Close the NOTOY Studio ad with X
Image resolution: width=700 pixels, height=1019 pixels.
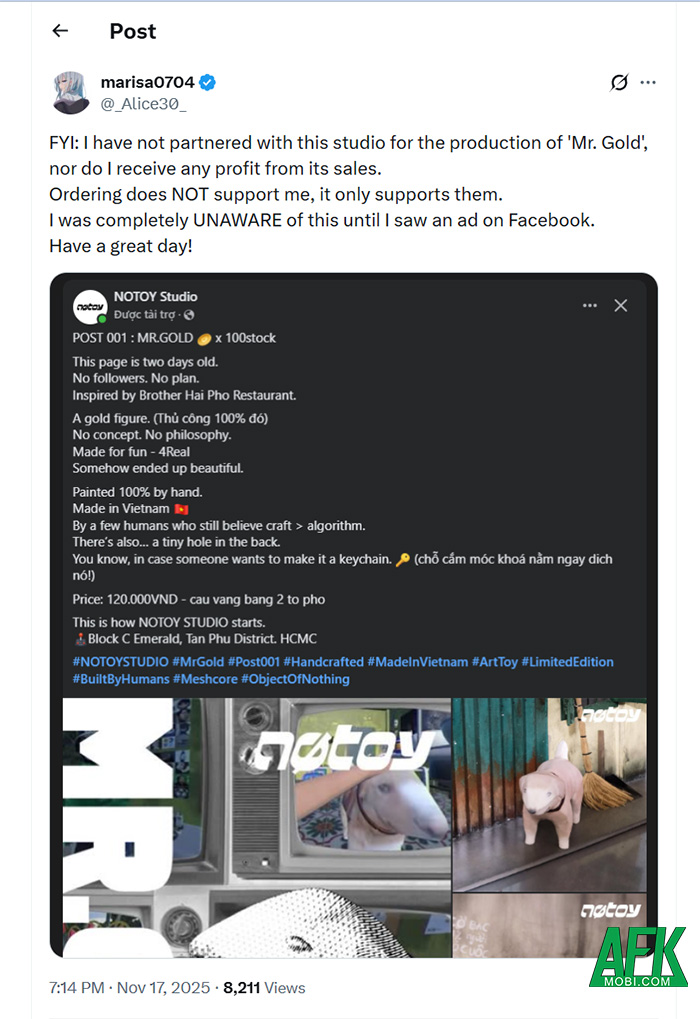(x=621, y=305)
